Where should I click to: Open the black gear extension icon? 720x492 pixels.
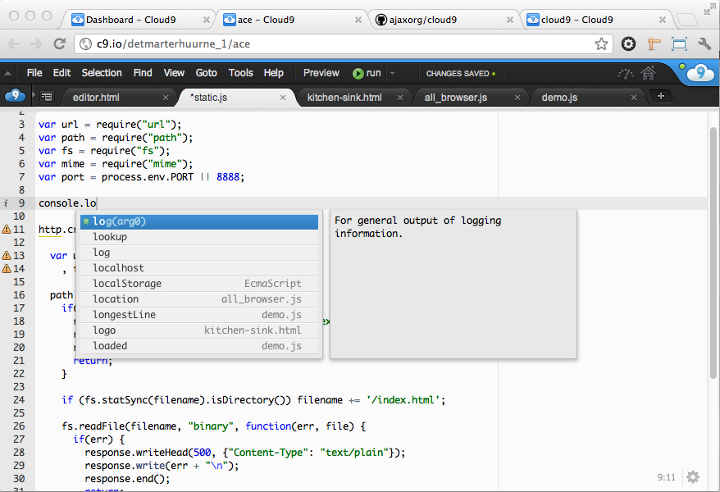pos(628,44)
